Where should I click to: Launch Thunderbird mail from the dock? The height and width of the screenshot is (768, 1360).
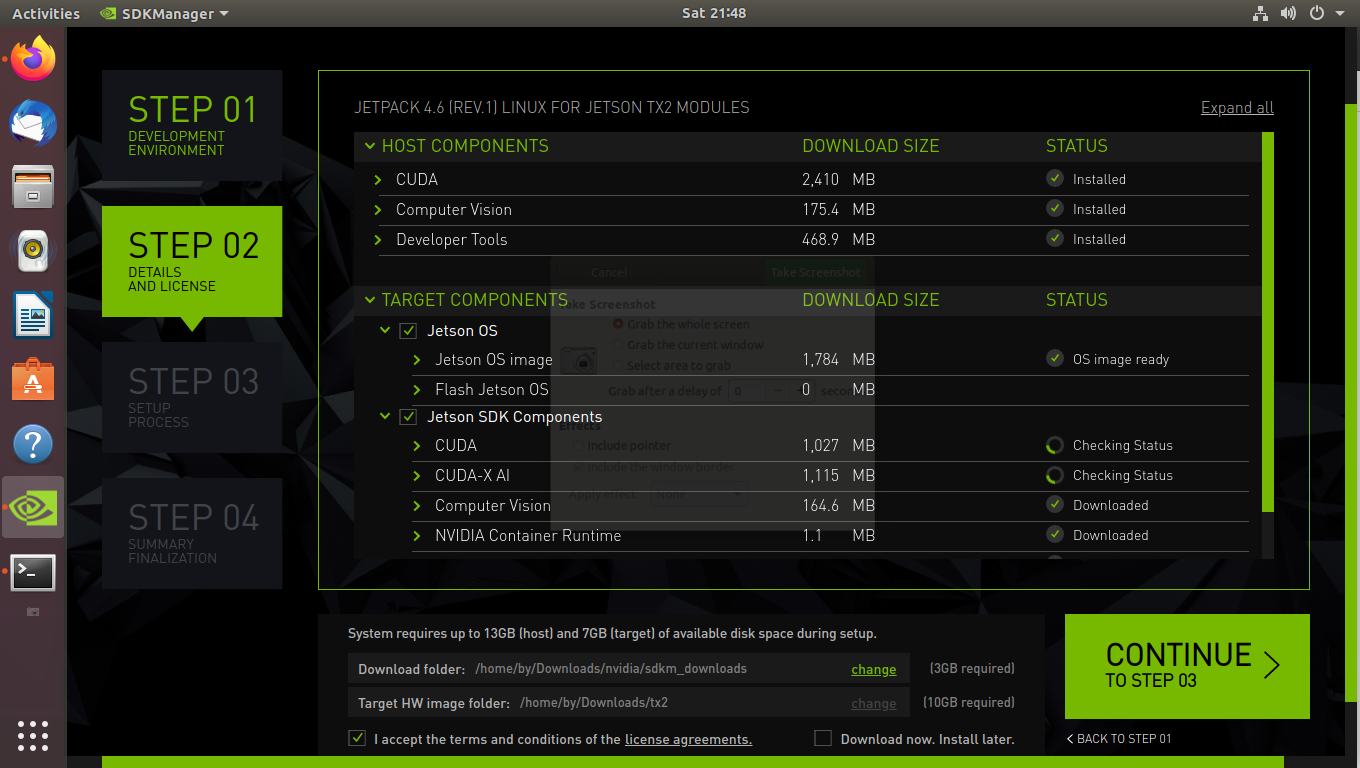point(33,124)
